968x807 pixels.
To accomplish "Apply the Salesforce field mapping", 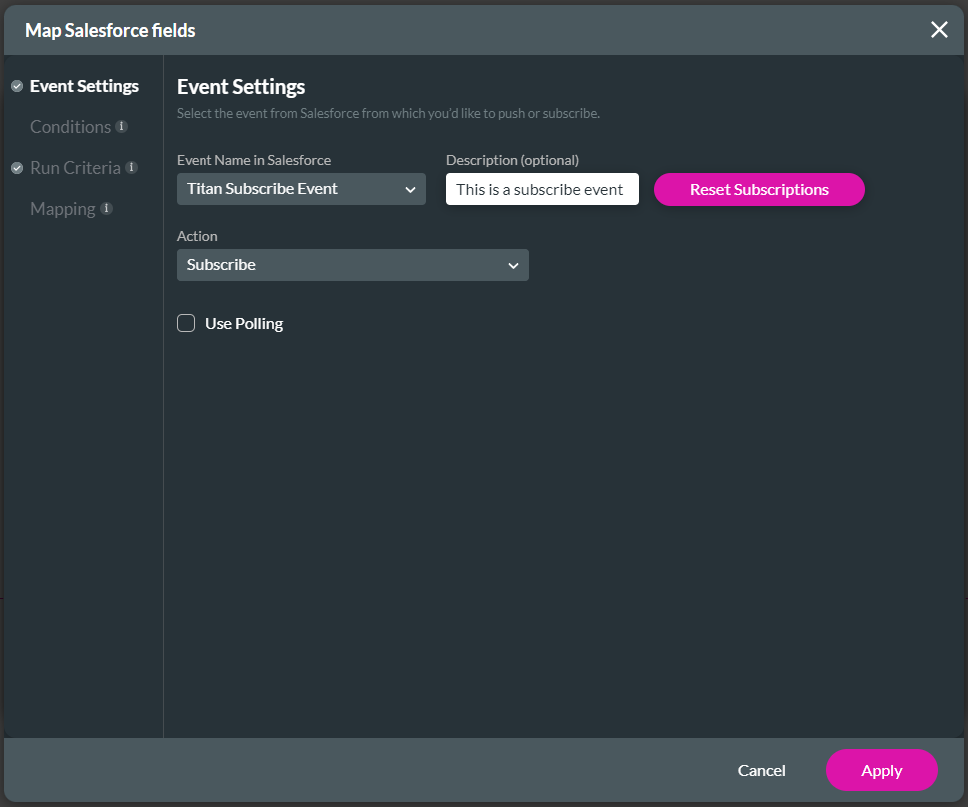I will [881, 770].
